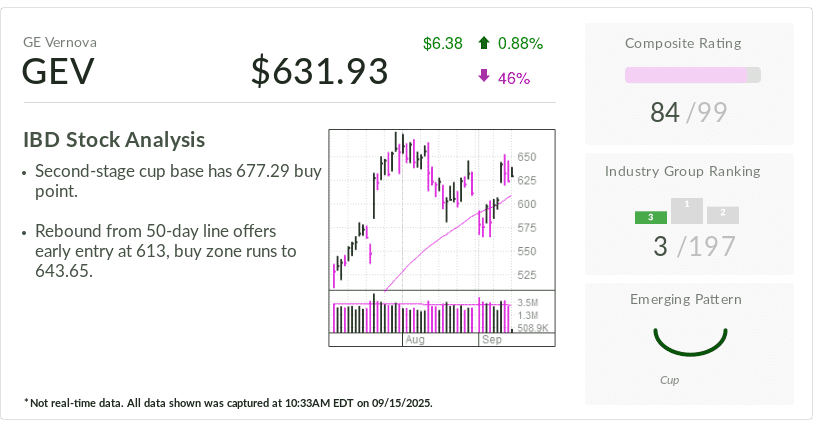Click the gray rank 2 podium block

(x=722, y=214)
